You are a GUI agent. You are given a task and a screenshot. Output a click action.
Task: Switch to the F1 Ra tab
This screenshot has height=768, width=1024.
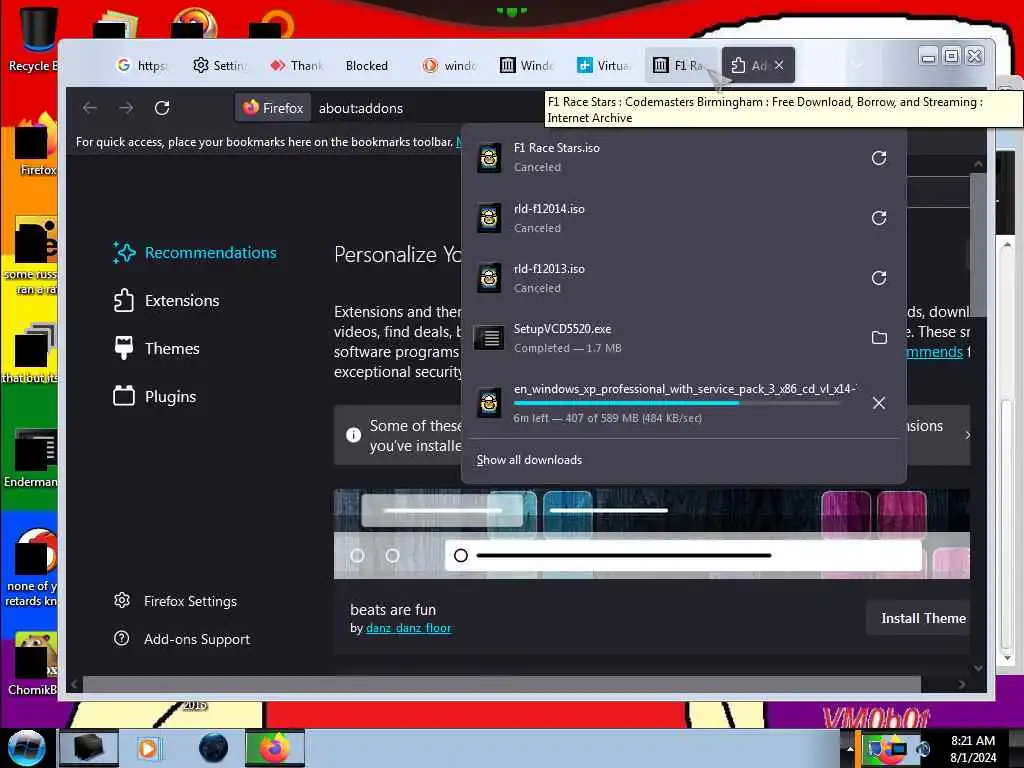click(x=679, y=65)
